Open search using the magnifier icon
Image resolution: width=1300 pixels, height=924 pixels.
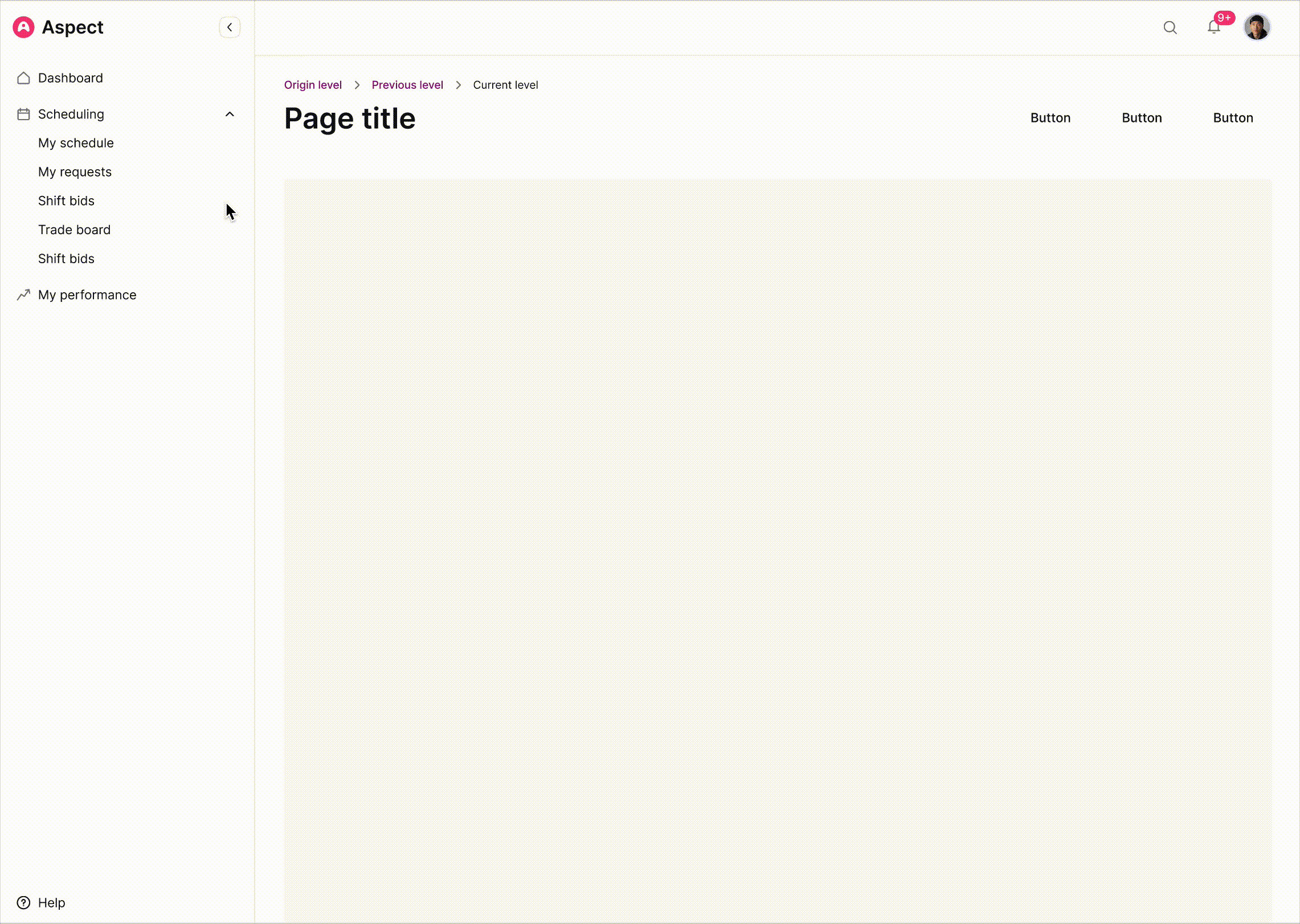coord(1170,27)
